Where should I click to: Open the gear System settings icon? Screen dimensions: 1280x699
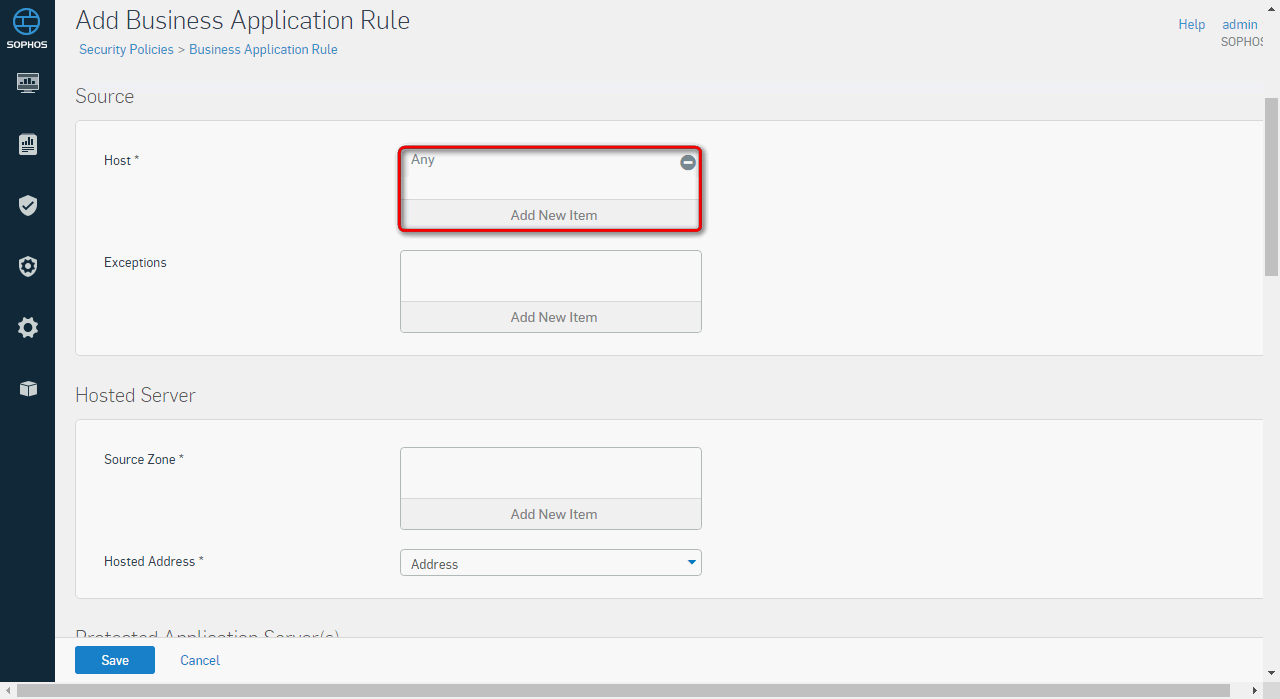[x=28, y=328]
